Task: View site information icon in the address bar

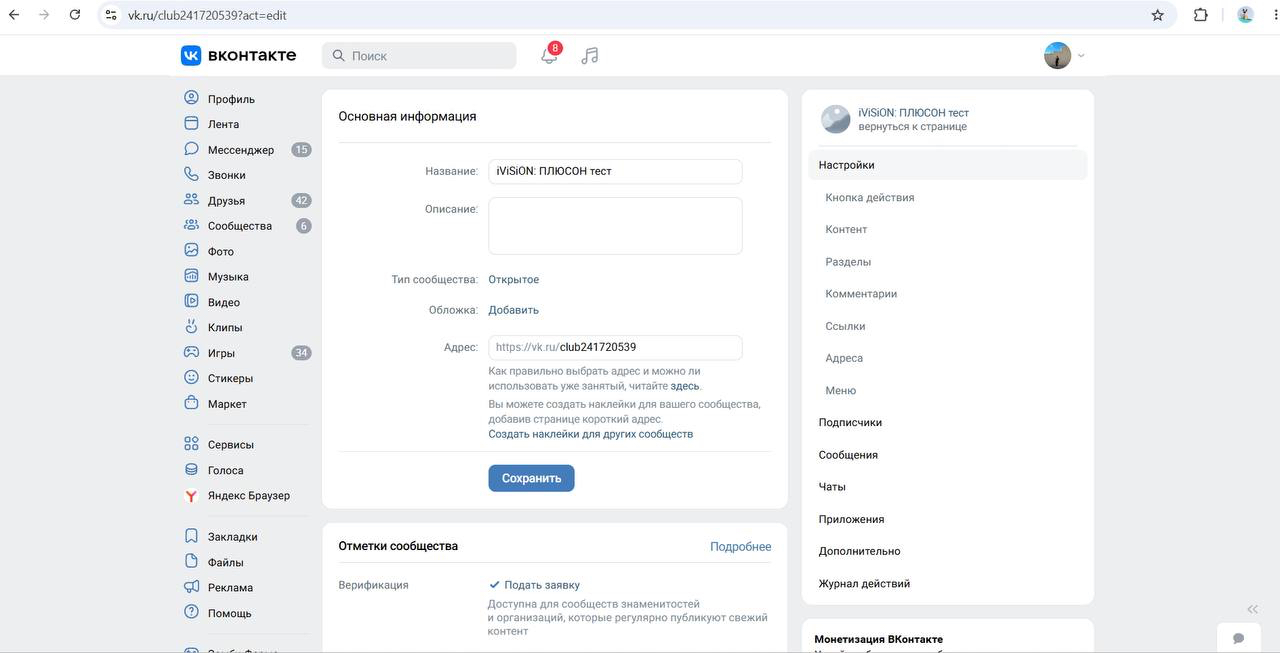Action: point(111,15)
